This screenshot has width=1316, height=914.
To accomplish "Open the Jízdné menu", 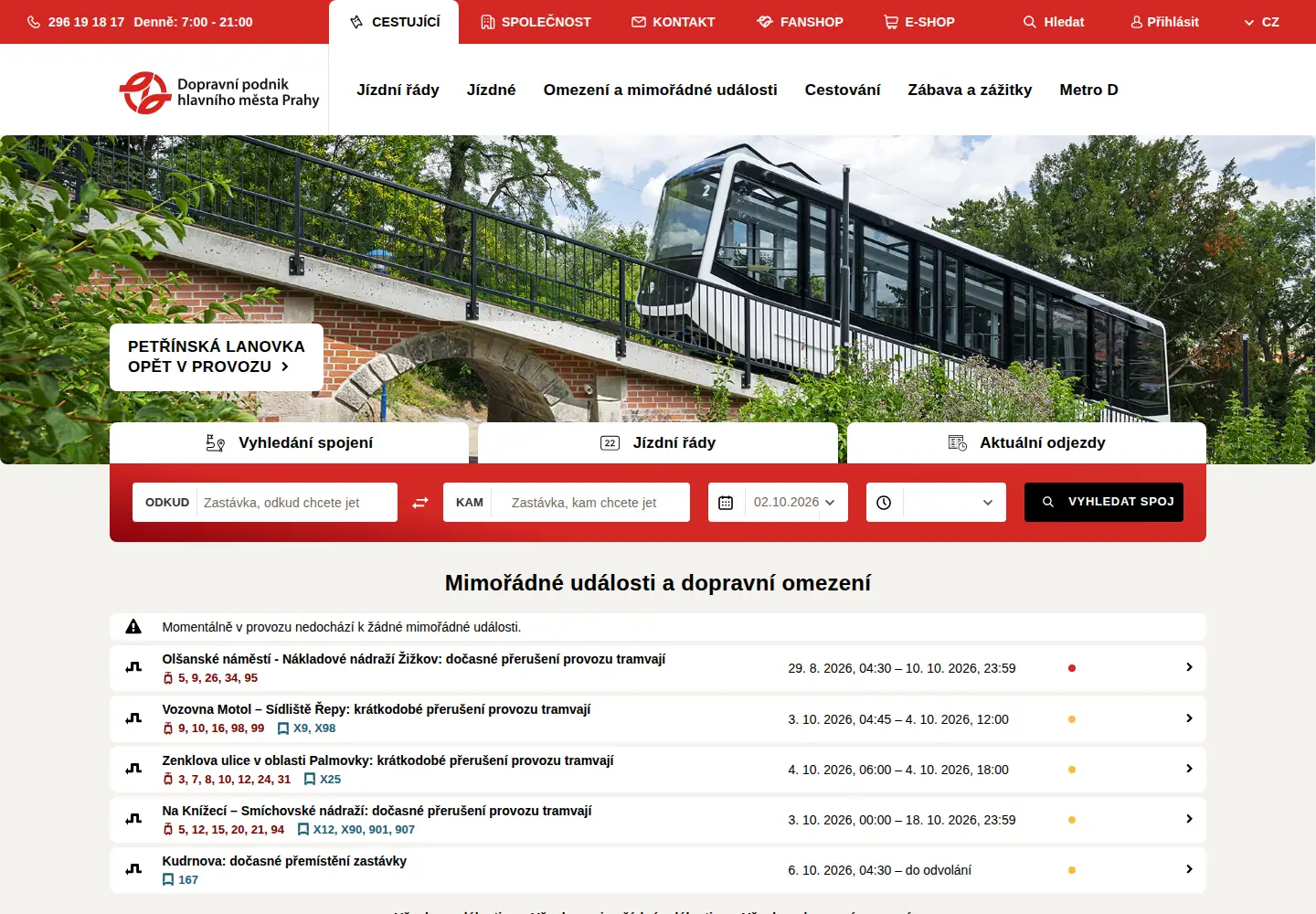I will click(491, 90).
